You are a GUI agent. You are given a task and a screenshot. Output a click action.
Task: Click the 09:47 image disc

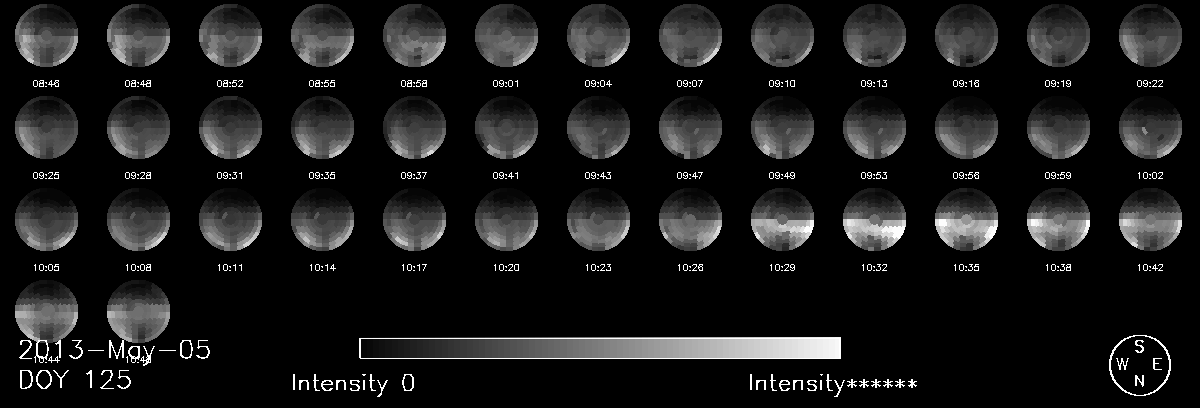pos(691,128)
